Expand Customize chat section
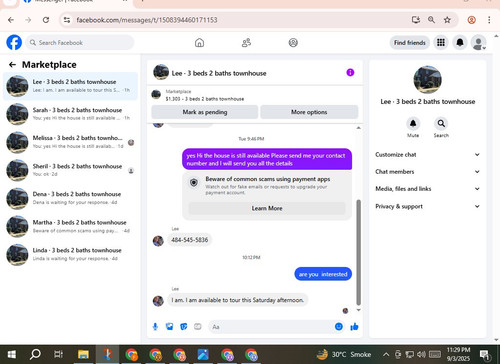 click(427, 155)
